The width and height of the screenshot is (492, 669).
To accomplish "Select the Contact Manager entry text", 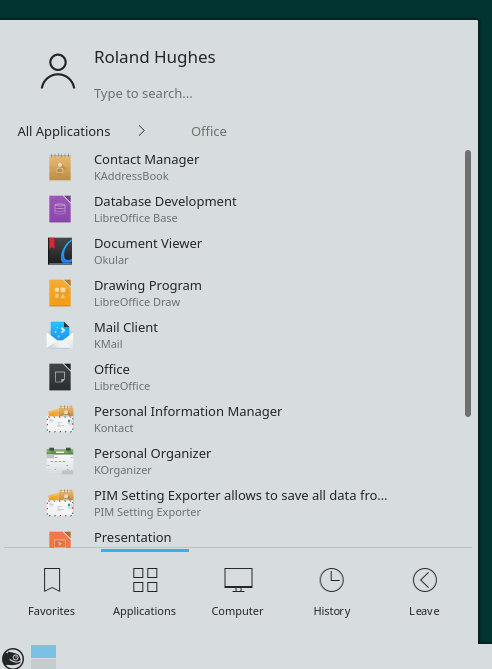I will [146, 160].
